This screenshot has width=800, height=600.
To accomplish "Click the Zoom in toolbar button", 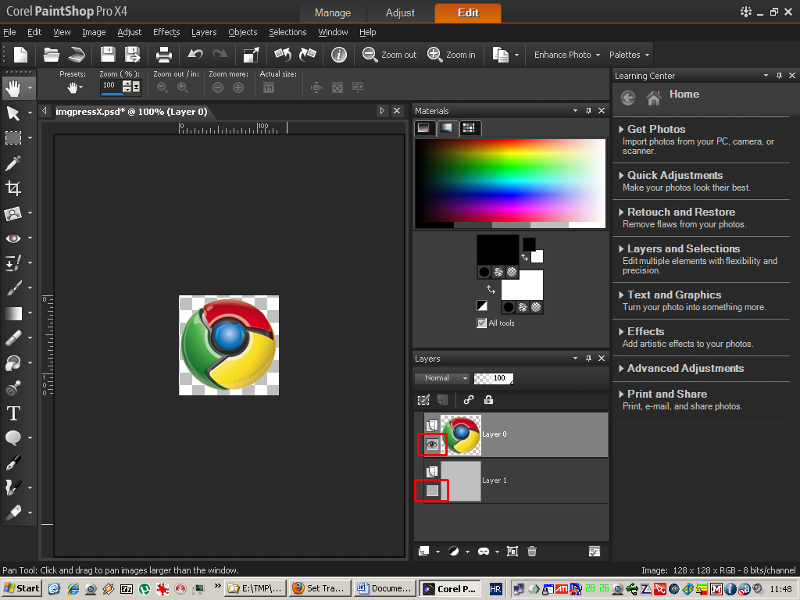I will point(451,55).
